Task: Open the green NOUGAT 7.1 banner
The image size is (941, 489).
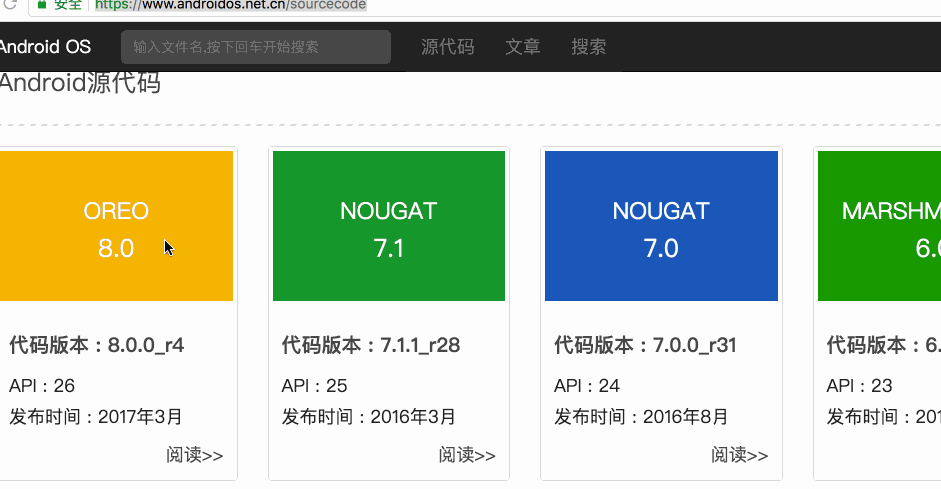Action: 389,226
